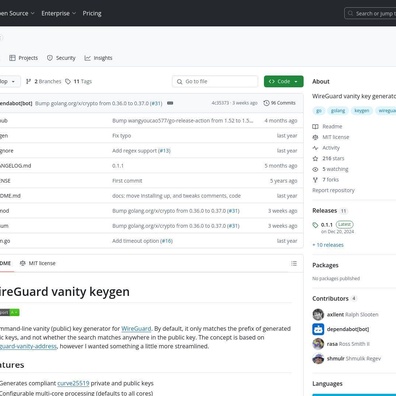Open the branch selector dropdown
The width and height of the screenshot is (396, 396).
(9, 81)
